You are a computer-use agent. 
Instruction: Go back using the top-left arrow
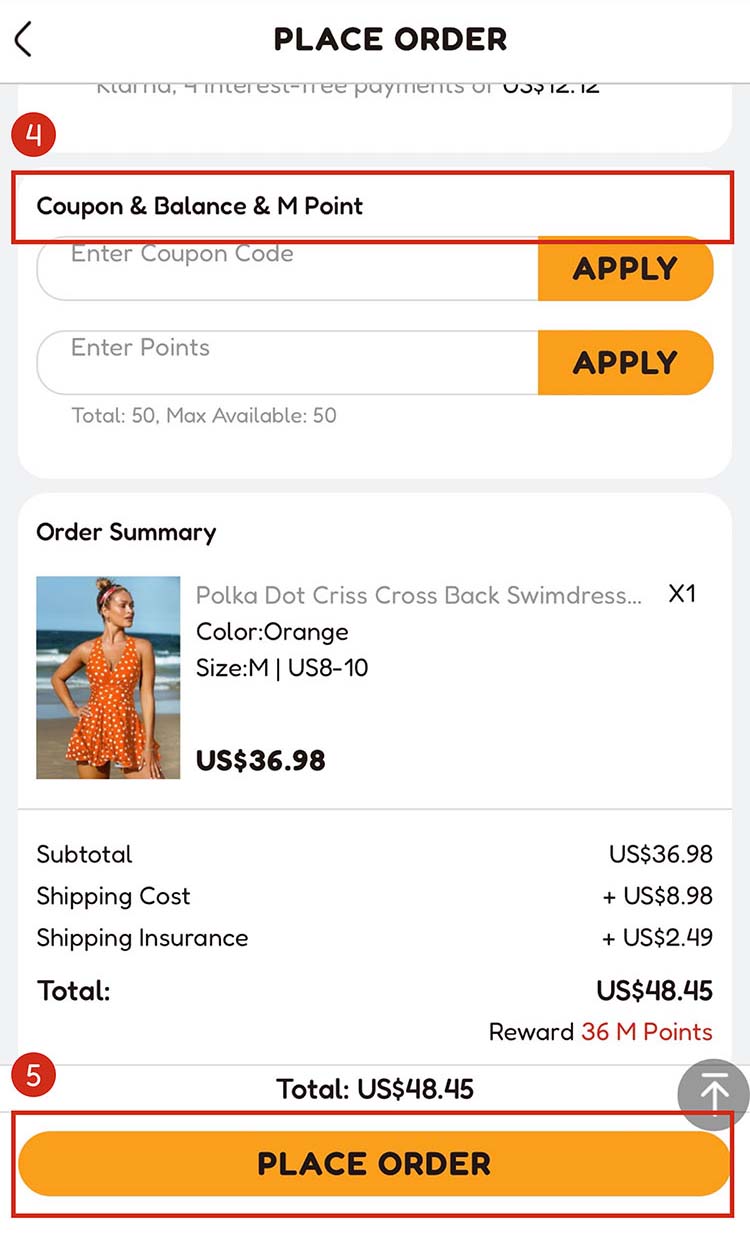pos(24,40)
